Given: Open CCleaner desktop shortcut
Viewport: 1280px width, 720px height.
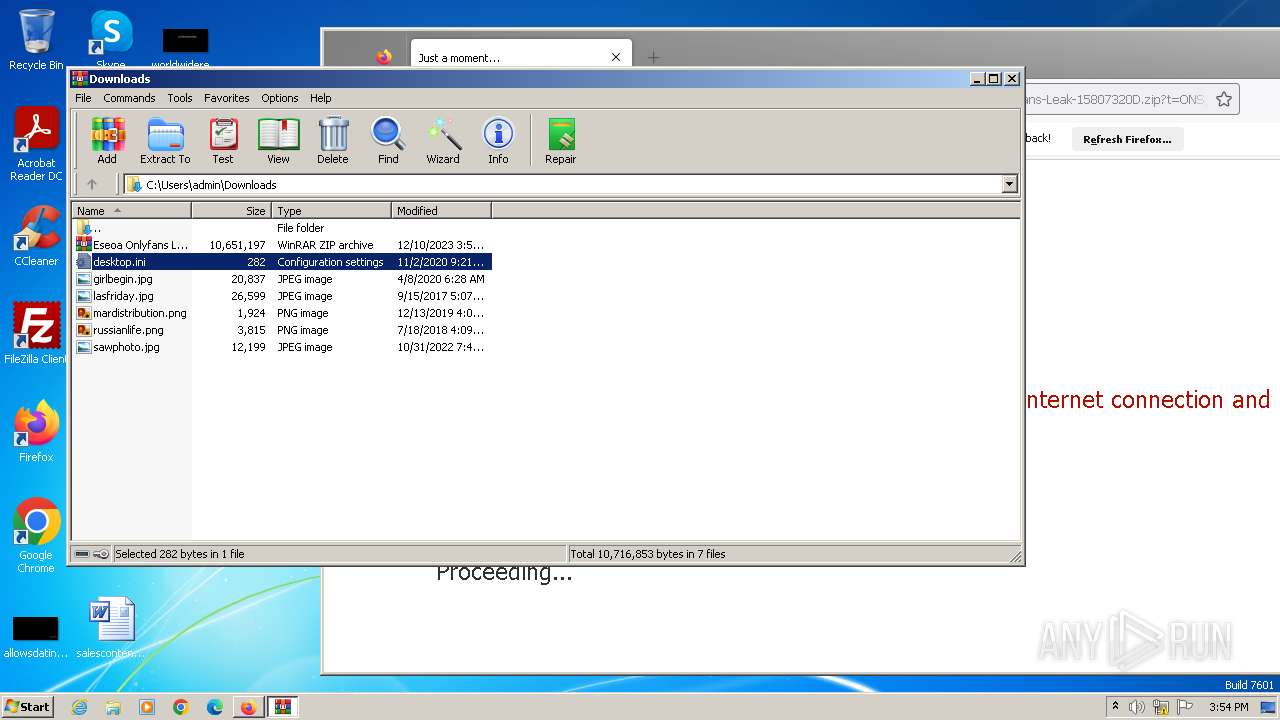Looking at the screenshot, I should tap(36, 236).
